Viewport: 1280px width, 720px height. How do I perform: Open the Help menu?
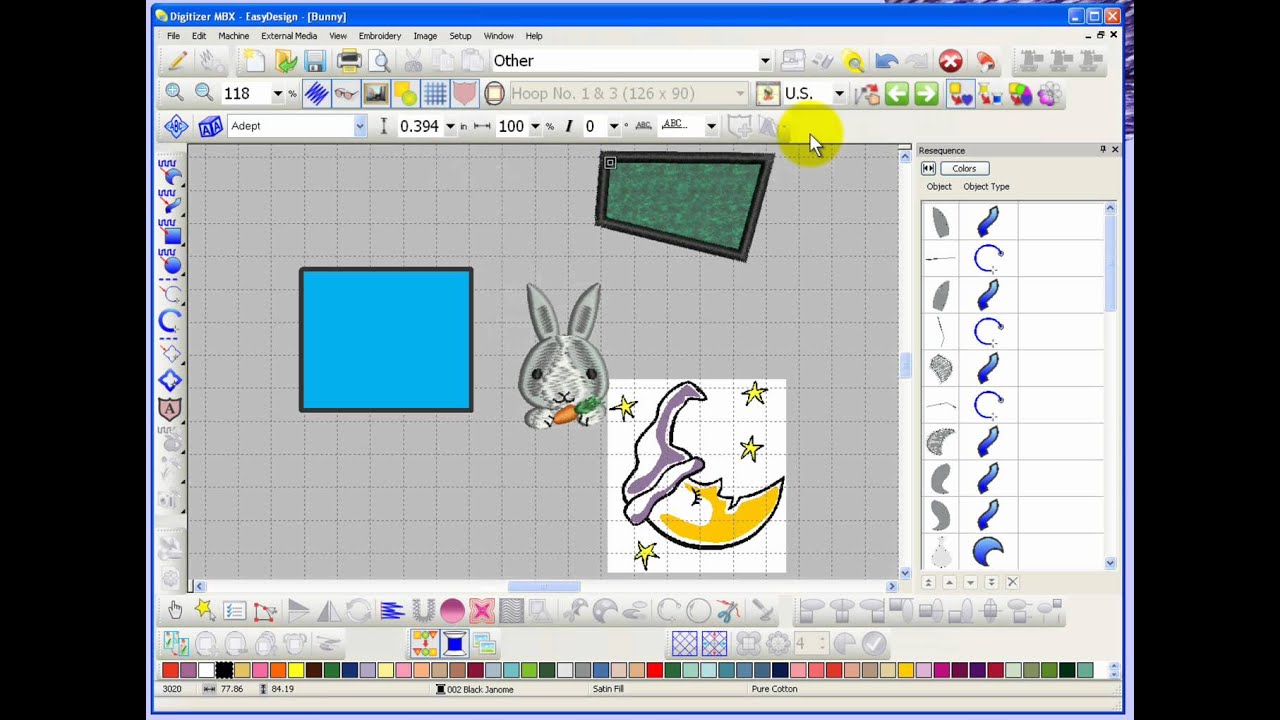(x=534, y=36)
